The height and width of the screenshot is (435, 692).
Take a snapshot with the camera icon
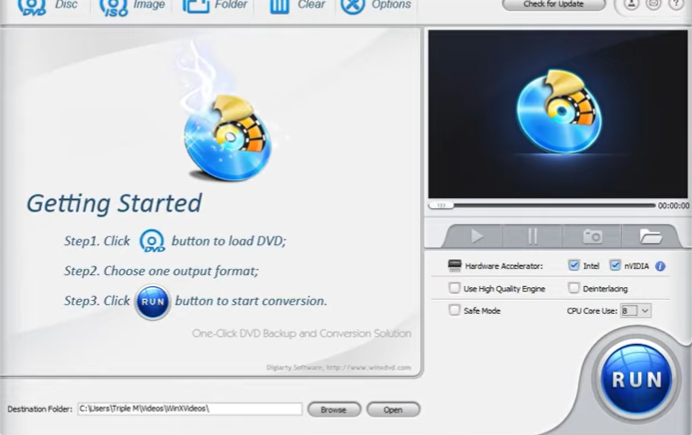[592, 236]
